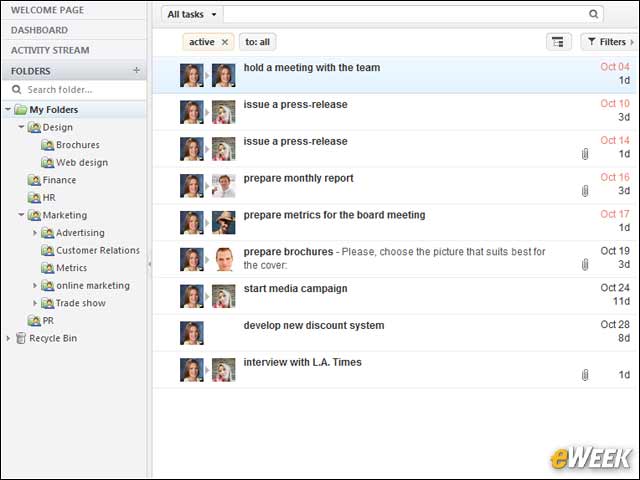Click the author avatar on develop new discount system

point(192,333)
